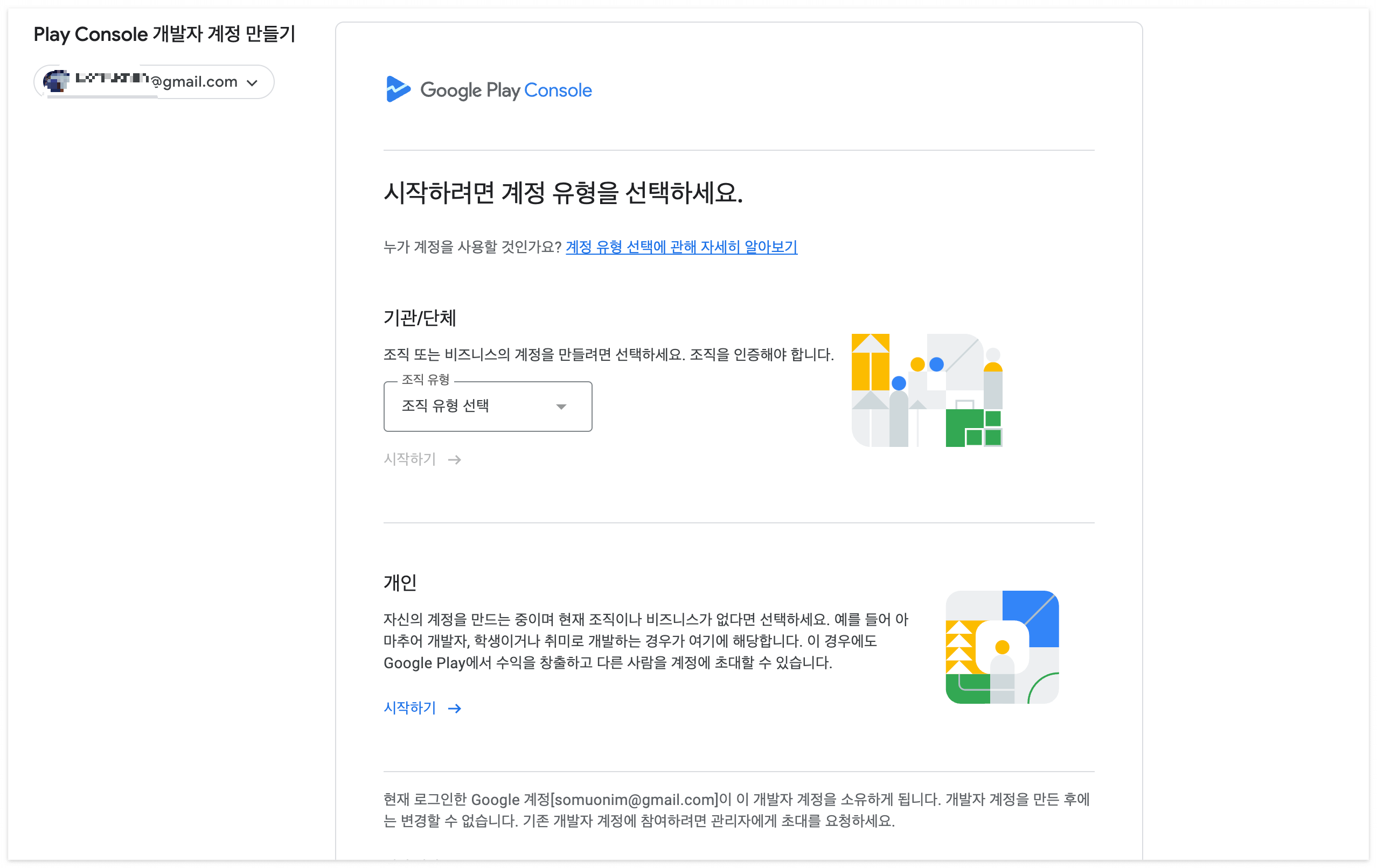Viewport: 1377px width, 868px height.
Task: Open 계정 유형 선택에 관해 자세히 알아보기 link
Action: [x=681, y=247]
